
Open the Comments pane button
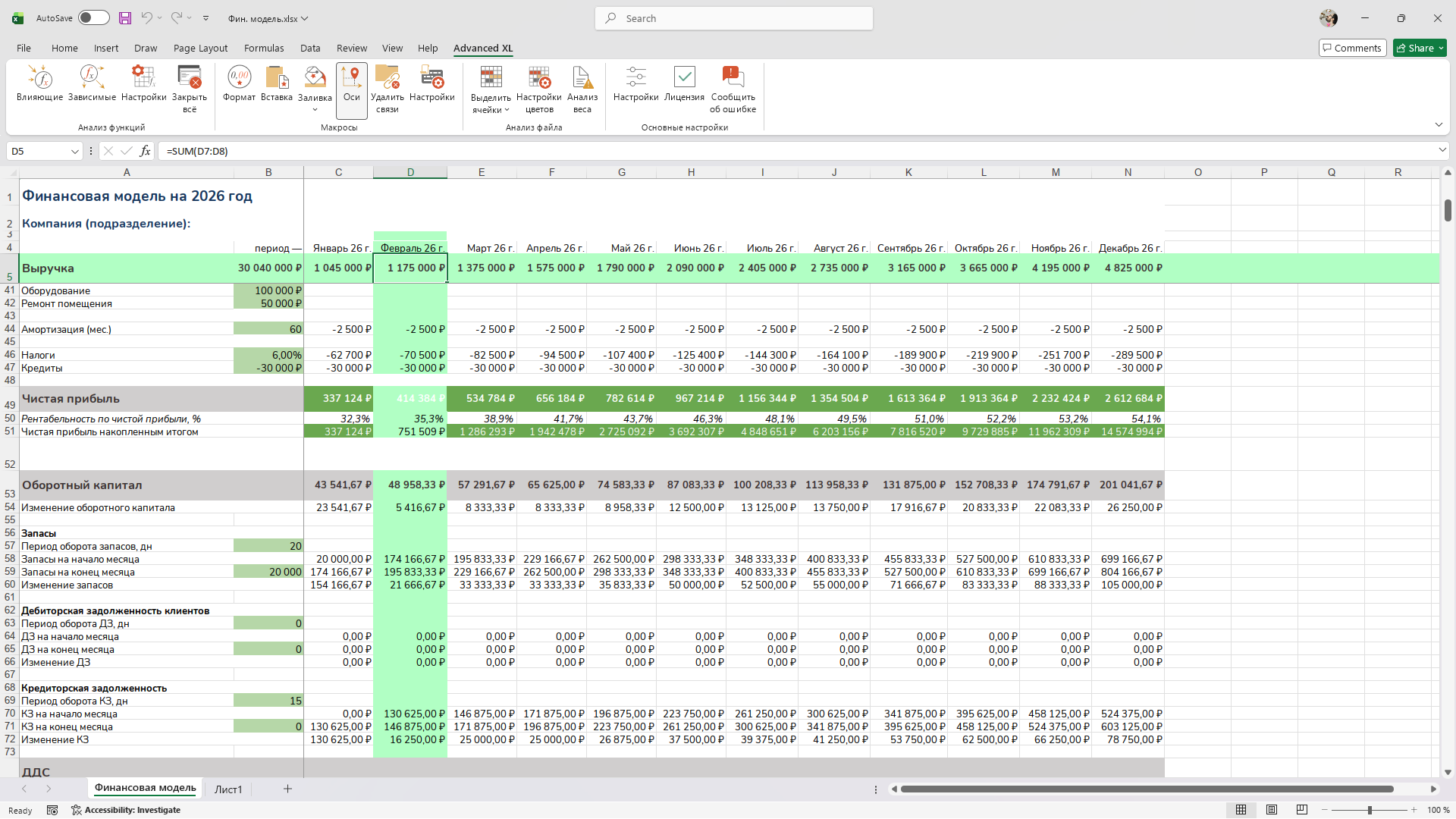[x=1352, y=48]
